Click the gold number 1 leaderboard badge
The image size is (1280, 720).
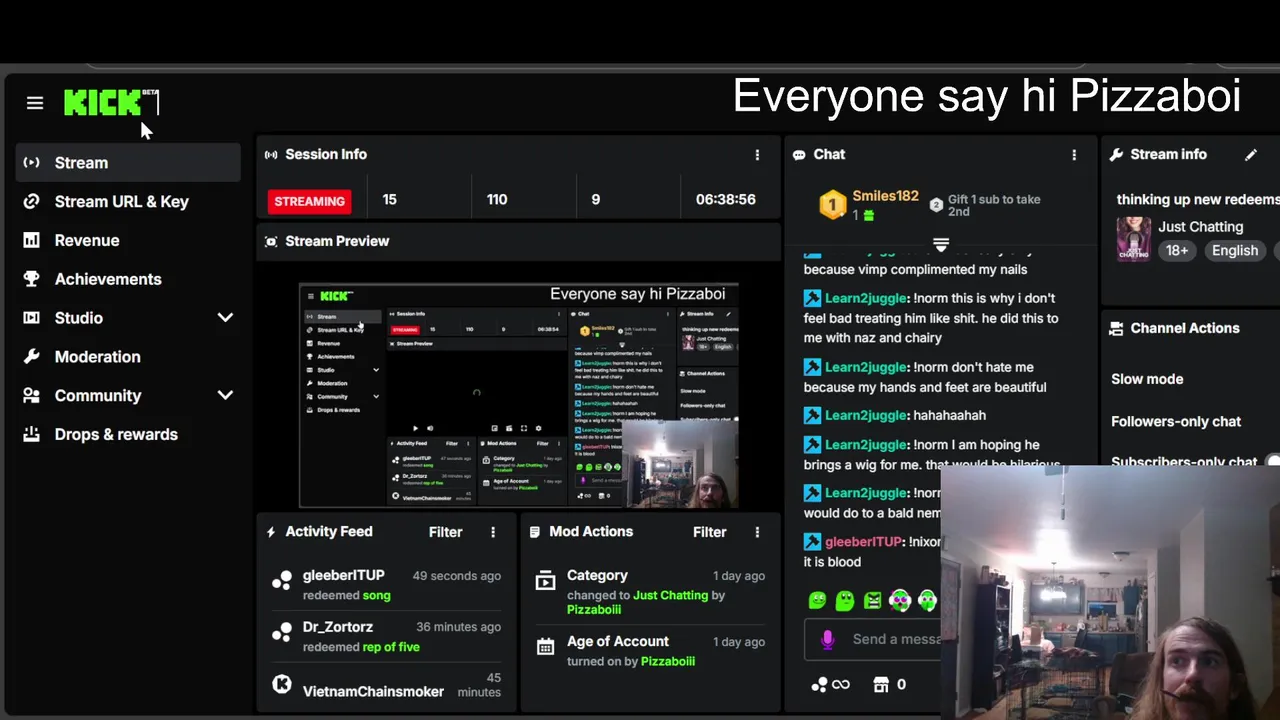tap(832, 205)
